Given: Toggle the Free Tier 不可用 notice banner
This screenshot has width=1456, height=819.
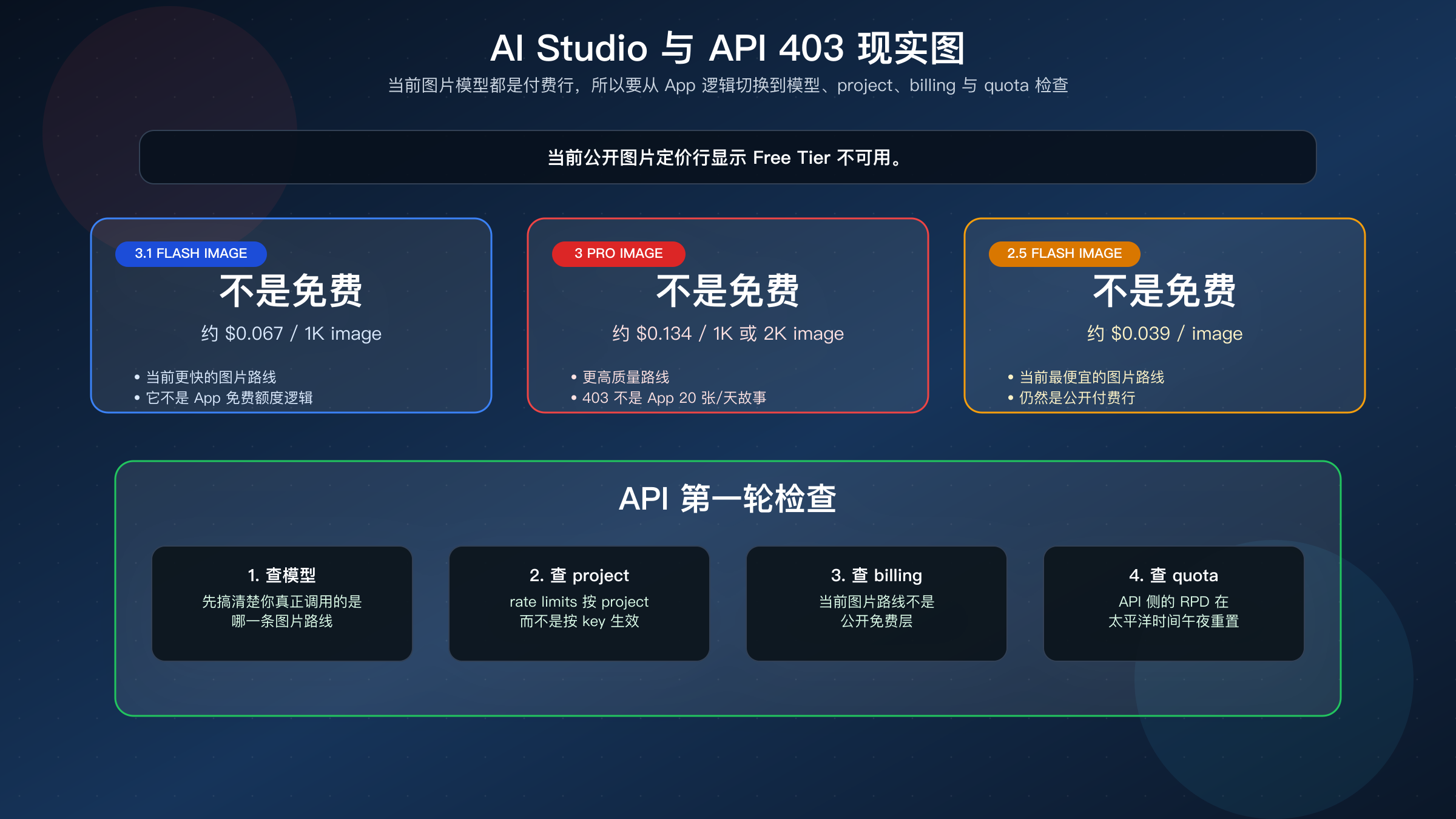Looking at the screenshot, I should click(727, 157).
